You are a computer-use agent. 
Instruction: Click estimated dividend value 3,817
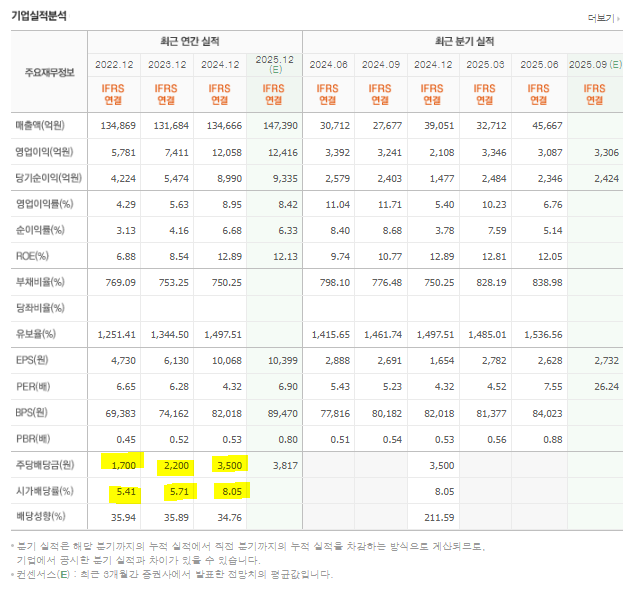coord(285,465)
